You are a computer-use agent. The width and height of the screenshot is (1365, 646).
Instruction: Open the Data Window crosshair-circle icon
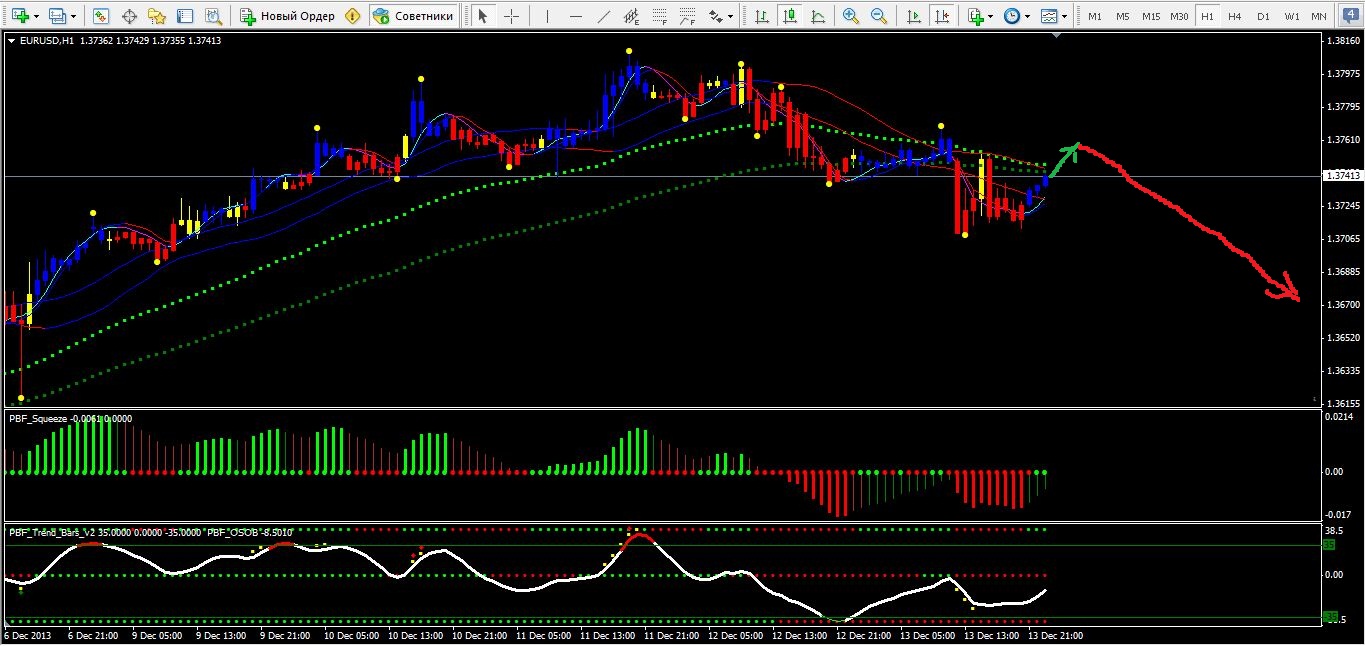click(x=129, y=16)
